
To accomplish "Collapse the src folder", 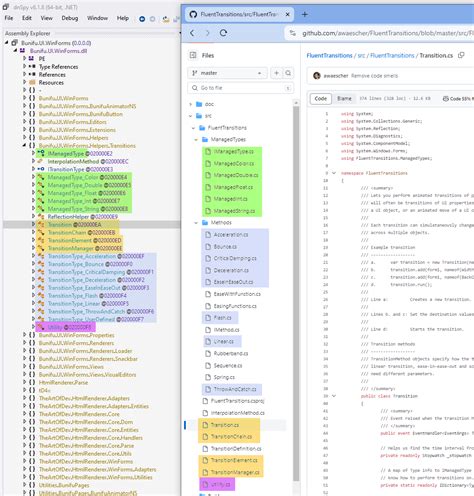I will click(191, 116).
